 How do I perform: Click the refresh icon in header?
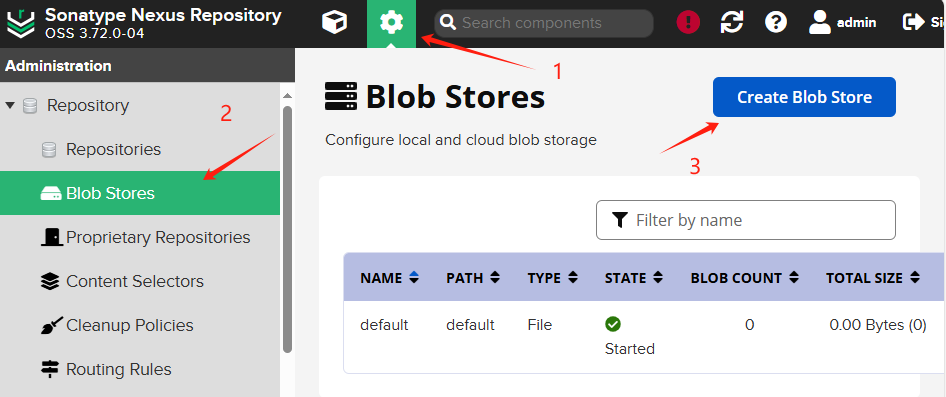click(x=732, y=23)
